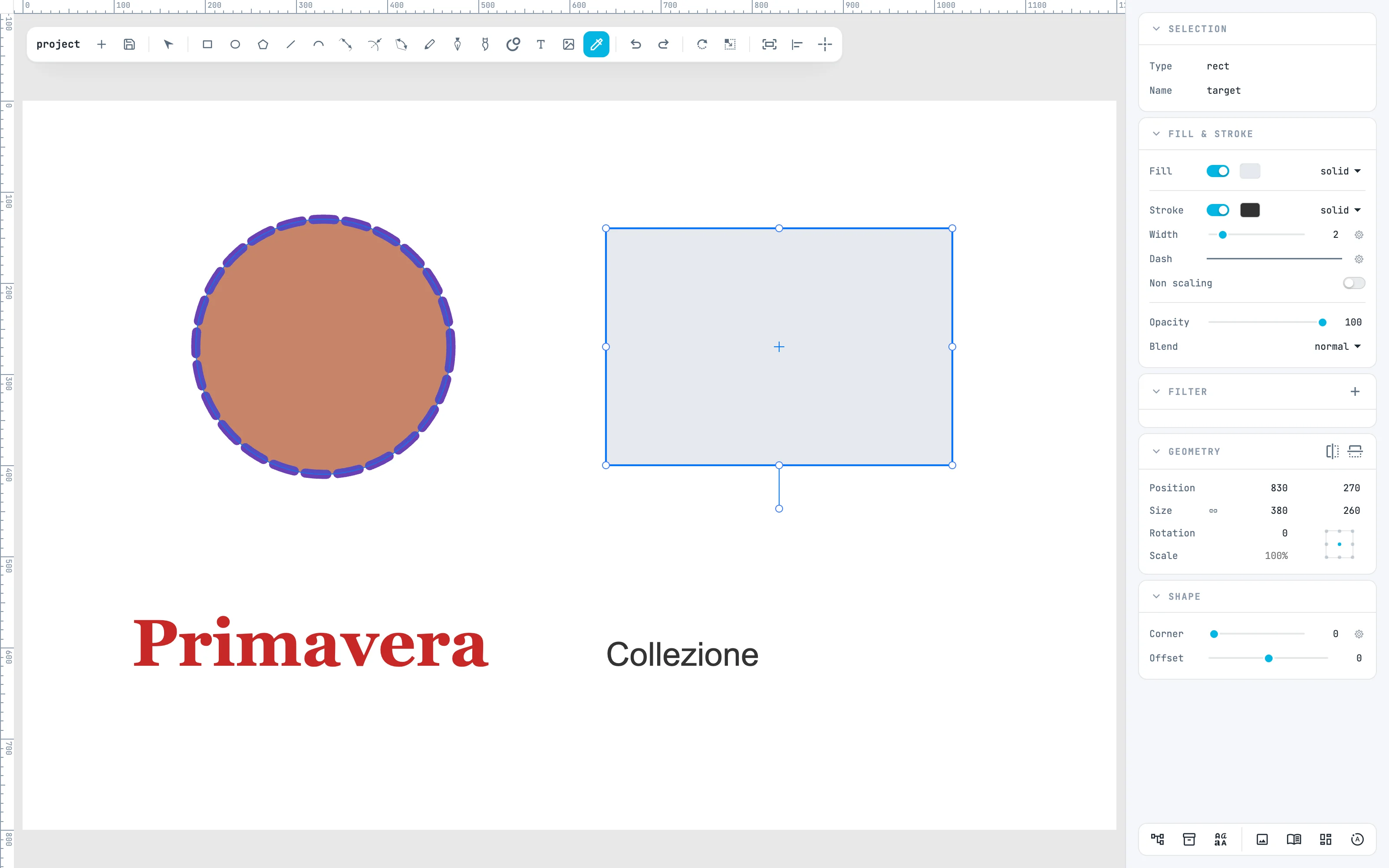Viewport: 1389px width, 868px height.
Task: Select the line tool
Action: pos(290,44)
